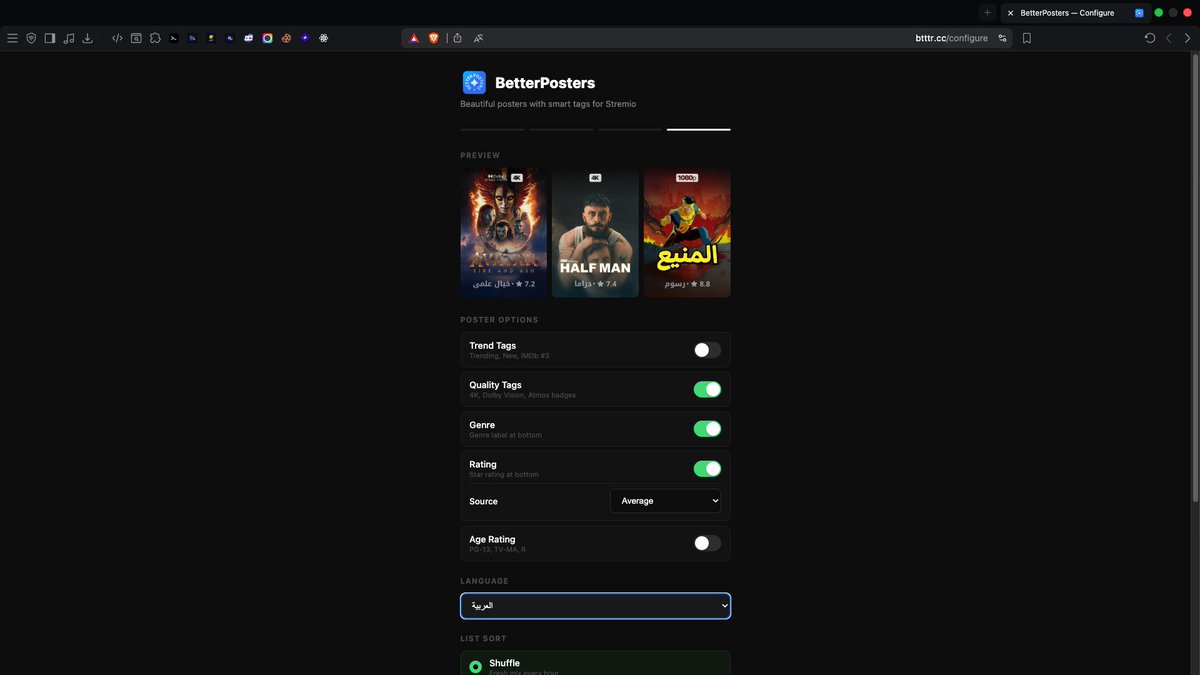Select the Shuffle list sort radio
1200x675 pixels.
[x=476, y=667]
